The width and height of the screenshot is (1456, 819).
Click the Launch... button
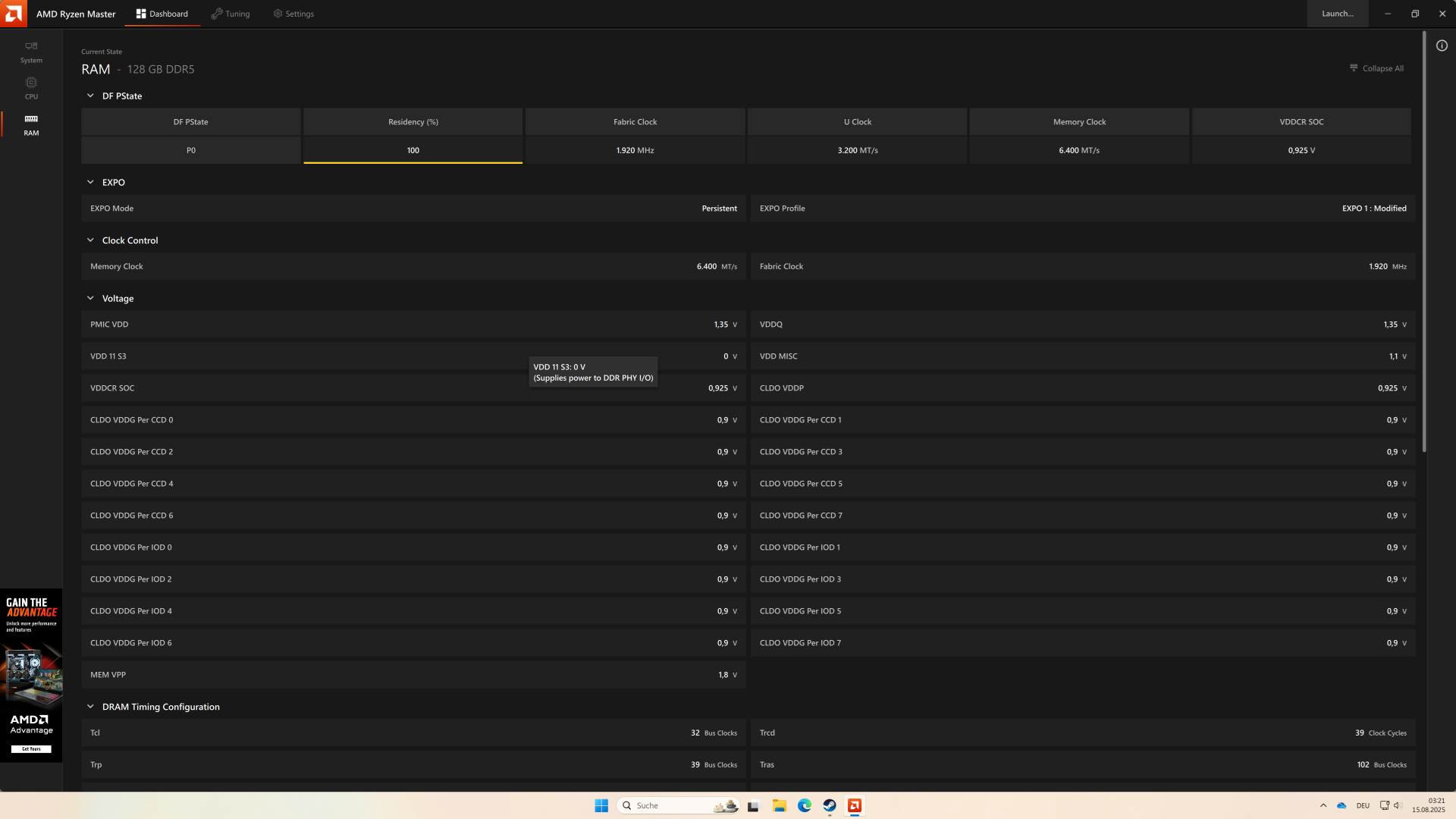coord(1338,14)
